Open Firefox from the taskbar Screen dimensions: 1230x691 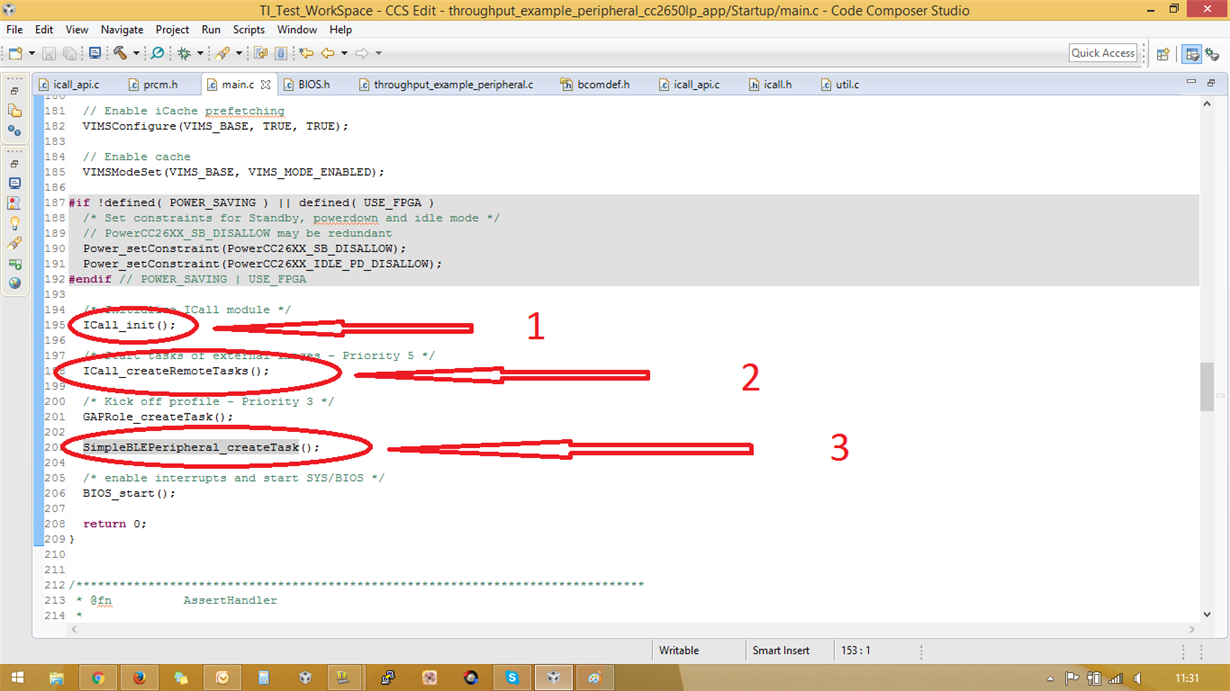[139, 678]
